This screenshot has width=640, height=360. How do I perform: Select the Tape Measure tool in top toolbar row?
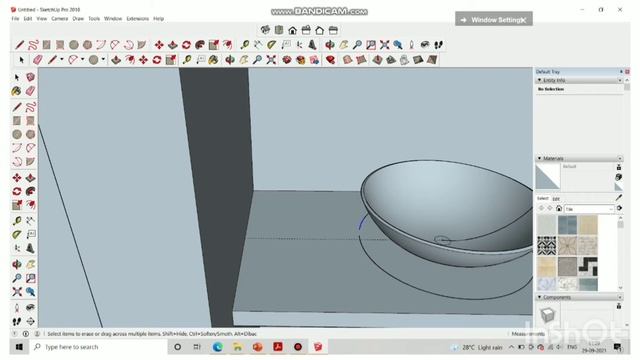click(244, 45)
